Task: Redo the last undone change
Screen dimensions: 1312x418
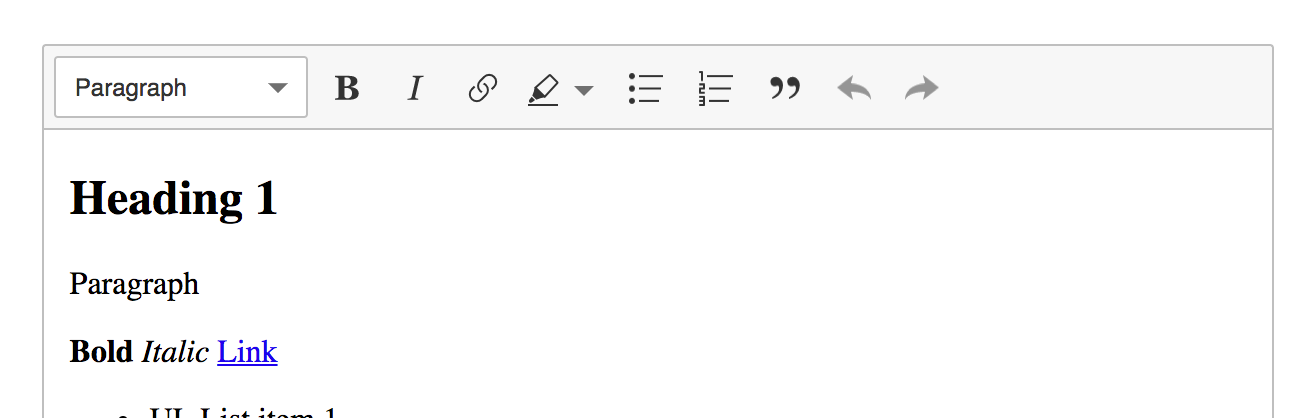Action: tap(922, 88)
